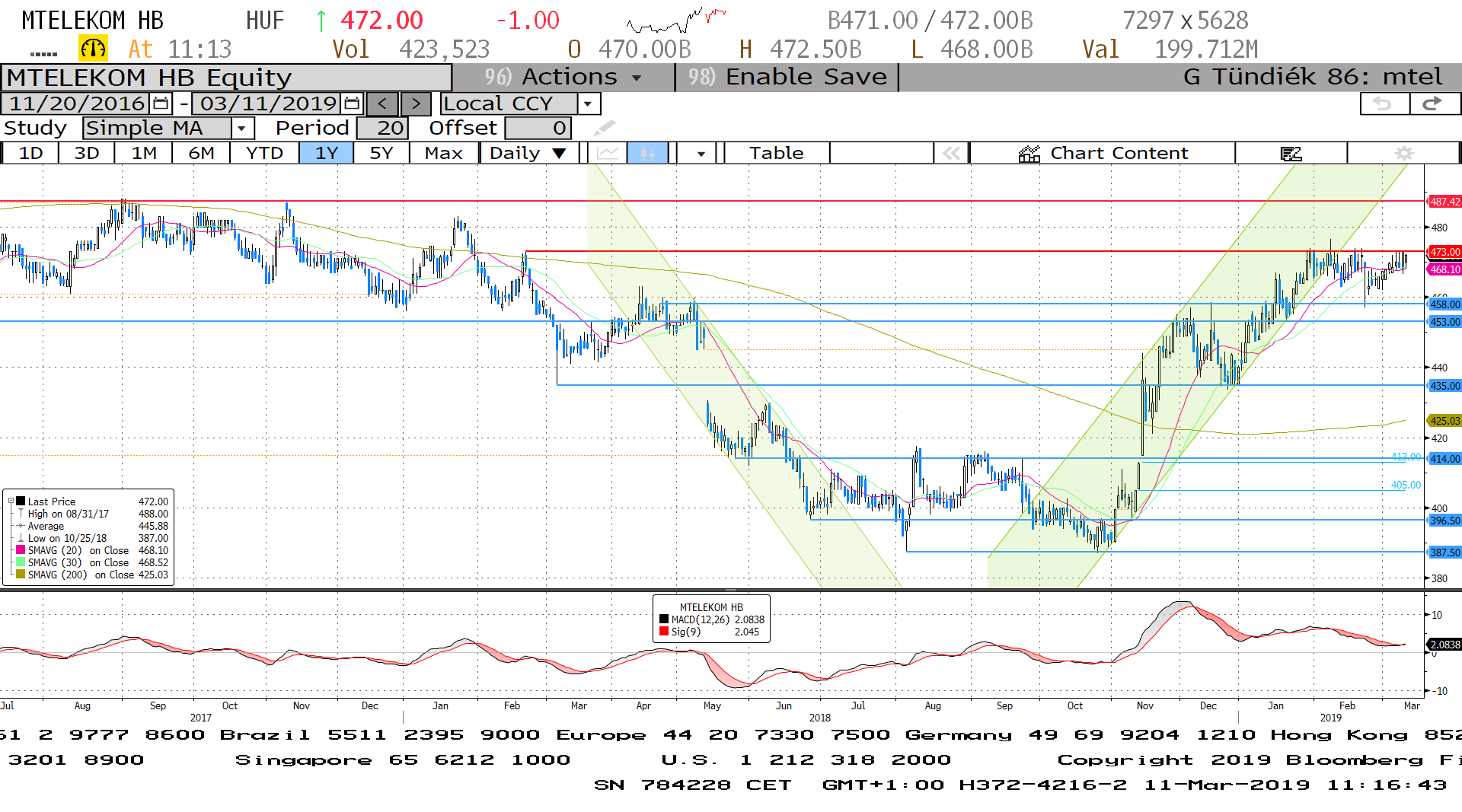Select the 3D range tab
The width and height of the screenshot is (1462, 812).
tap(87, 154)
